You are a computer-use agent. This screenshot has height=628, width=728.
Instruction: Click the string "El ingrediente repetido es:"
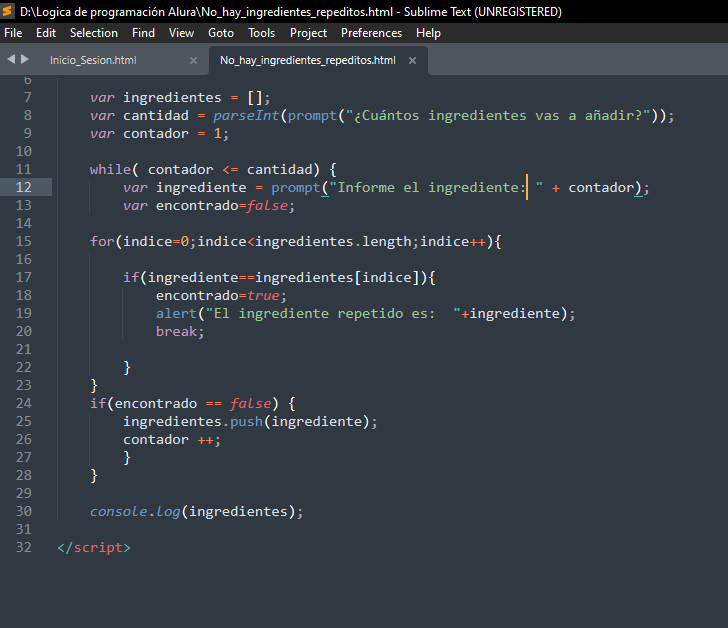tap(333, 314)
